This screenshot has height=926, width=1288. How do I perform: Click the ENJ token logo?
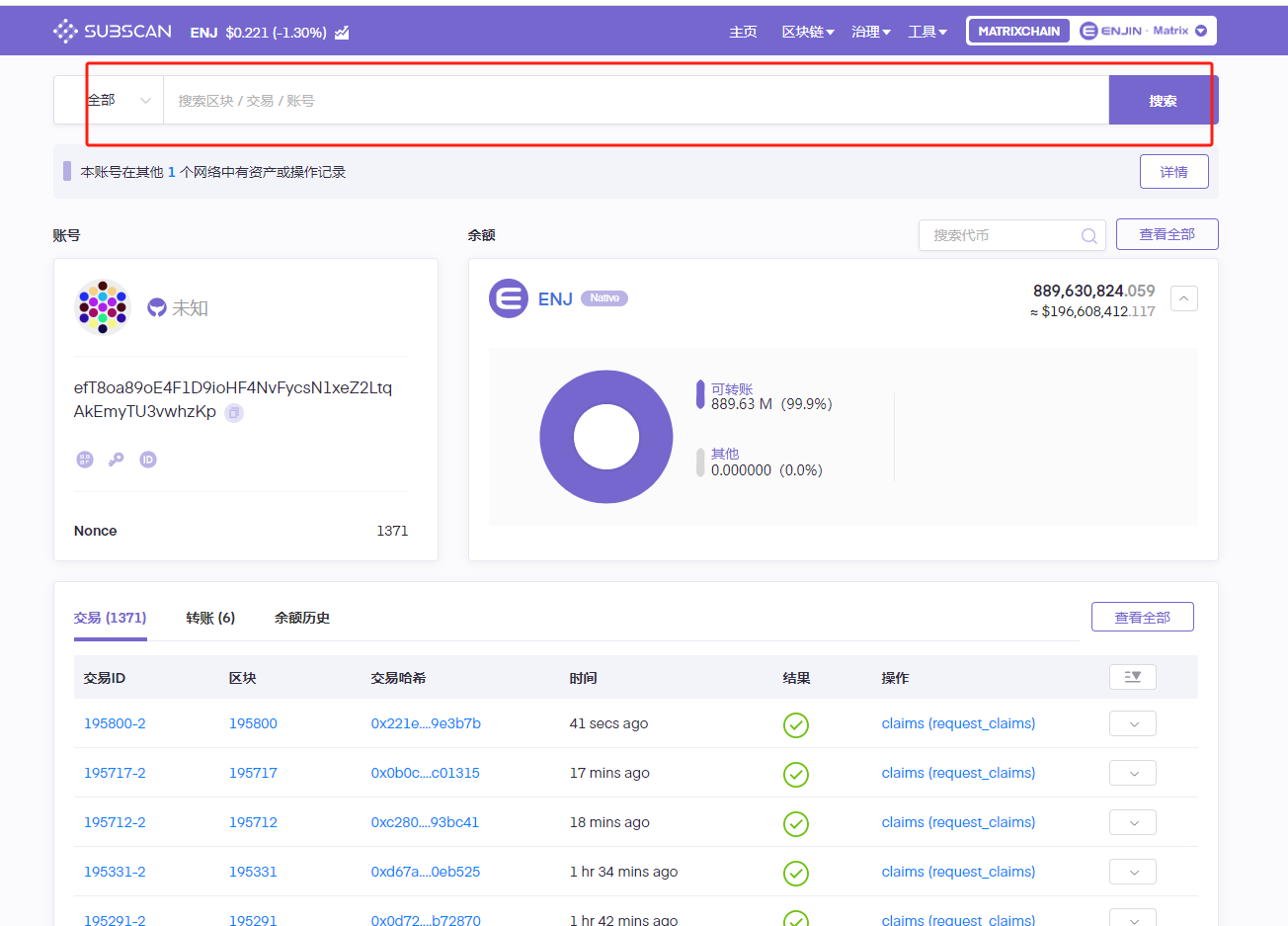coord(509,298)
